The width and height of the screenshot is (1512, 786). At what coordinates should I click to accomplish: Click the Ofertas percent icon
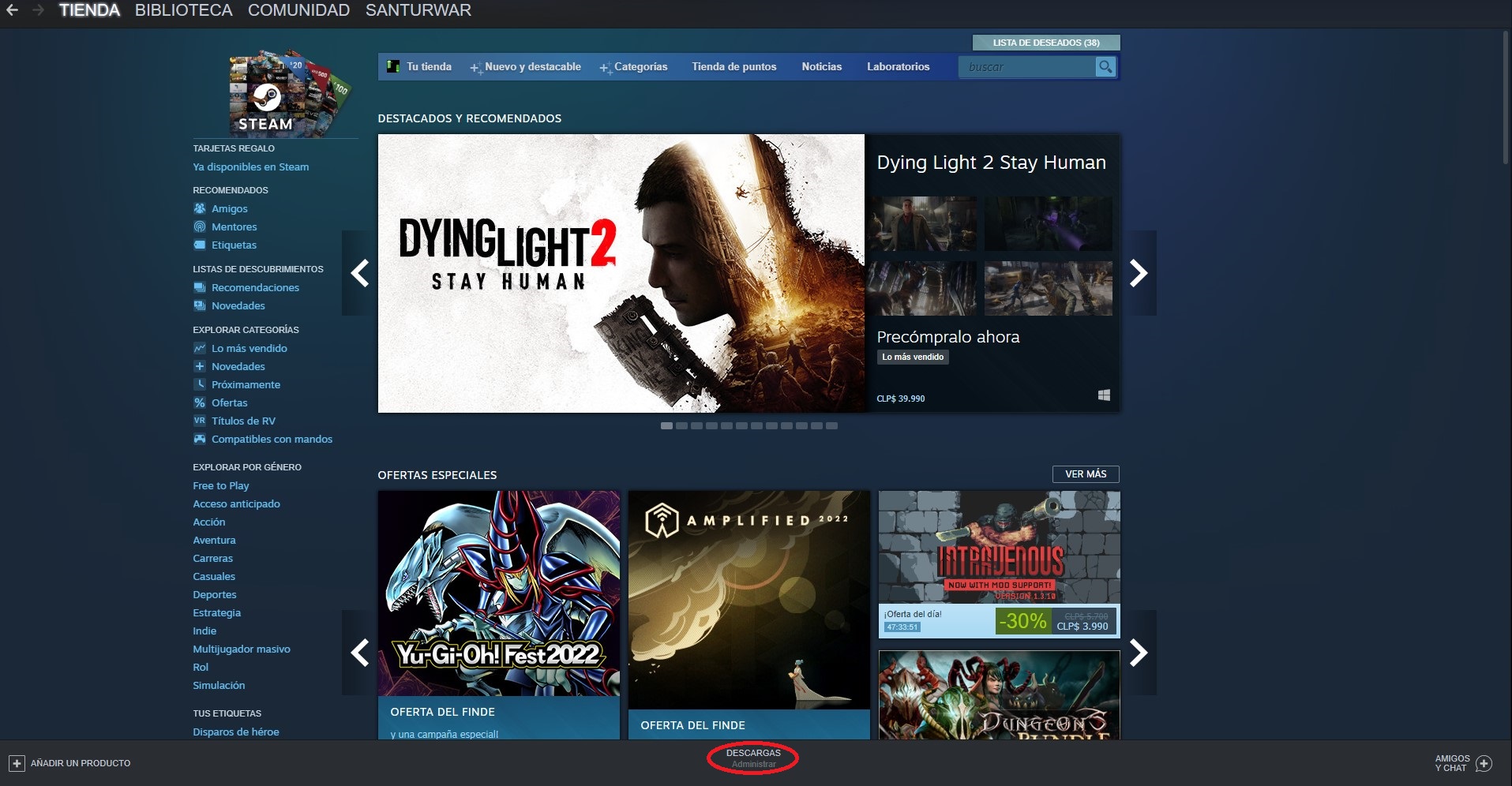(x=200, y=402)
